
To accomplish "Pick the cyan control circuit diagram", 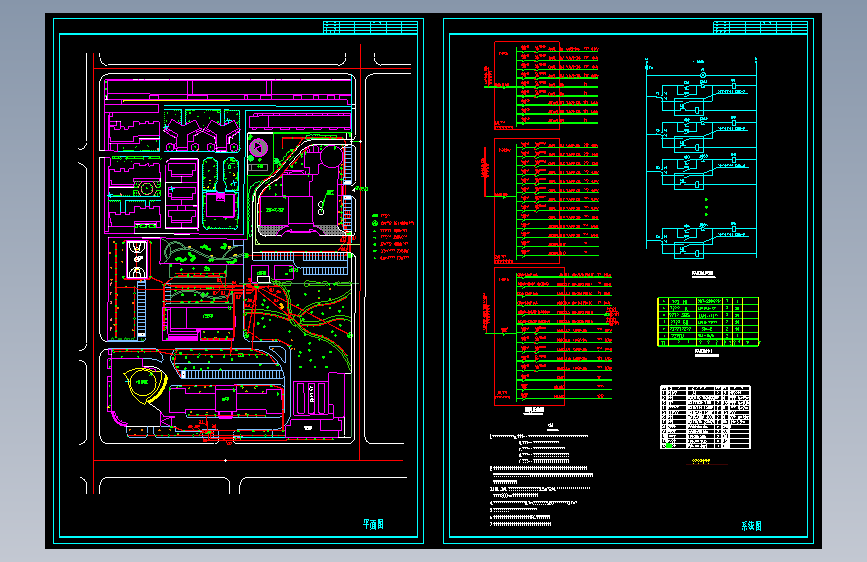I will pyautogui.click(x=701, y=158).
